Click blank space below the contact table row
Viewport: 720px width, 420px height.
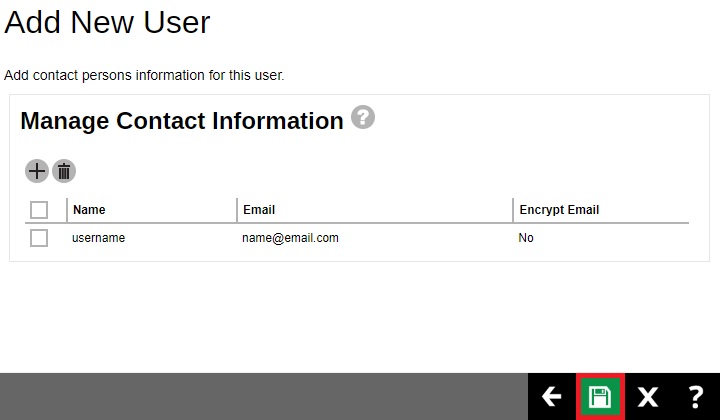(360, 310)
